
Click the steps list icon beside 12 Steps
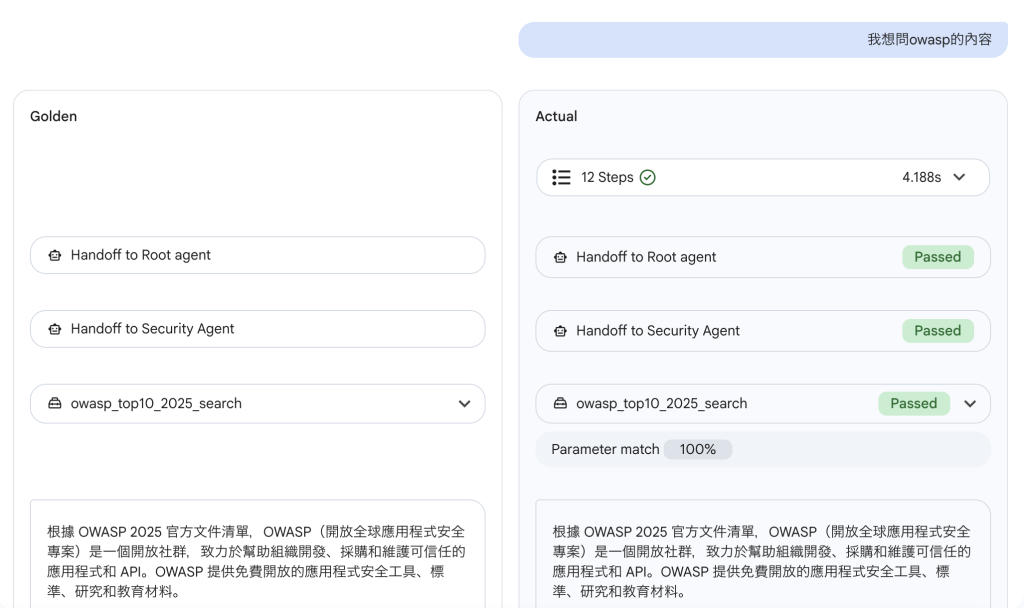[561, 178]
